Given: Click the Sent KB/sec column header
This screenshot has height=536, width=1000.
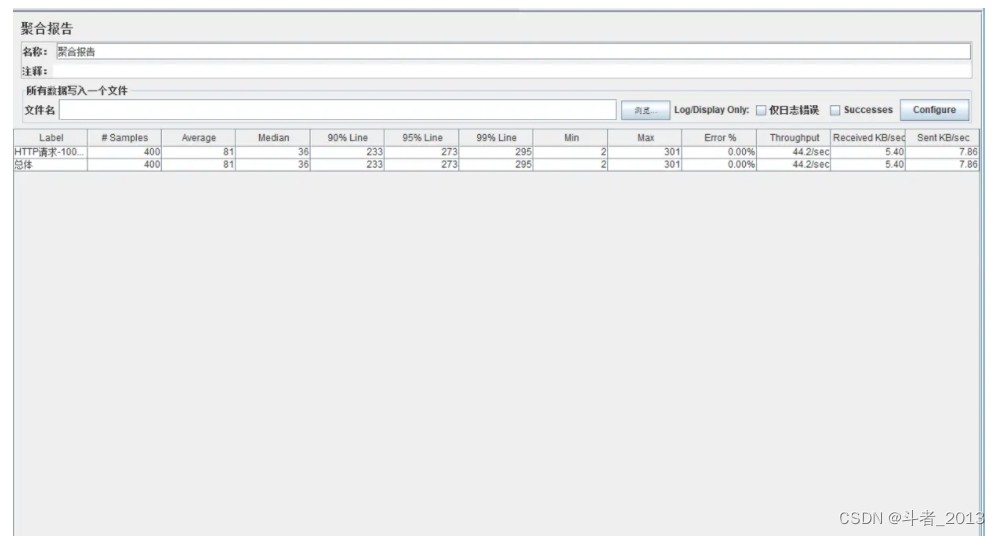Looking at the screenshot, I should click(x=943, y=138).
